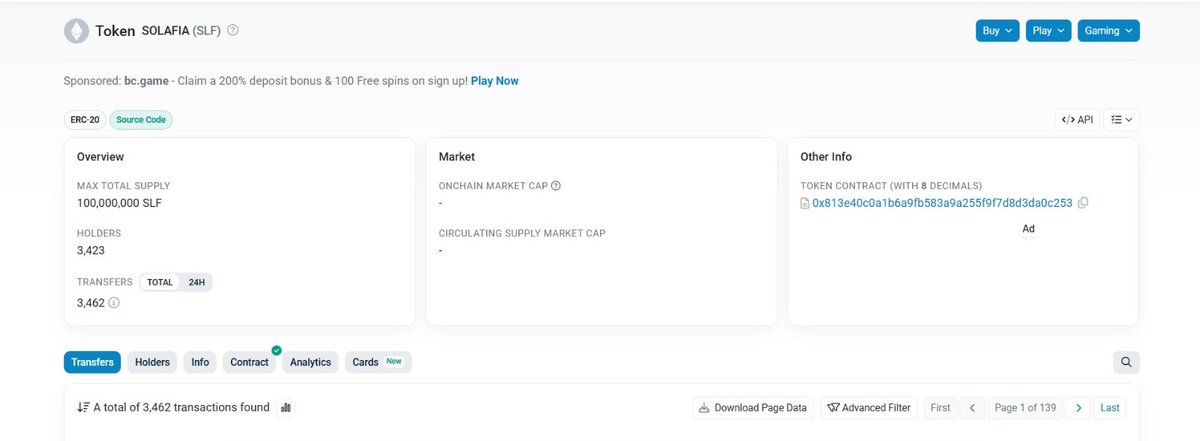Click the contract file icon before the address

click(805, 203)
